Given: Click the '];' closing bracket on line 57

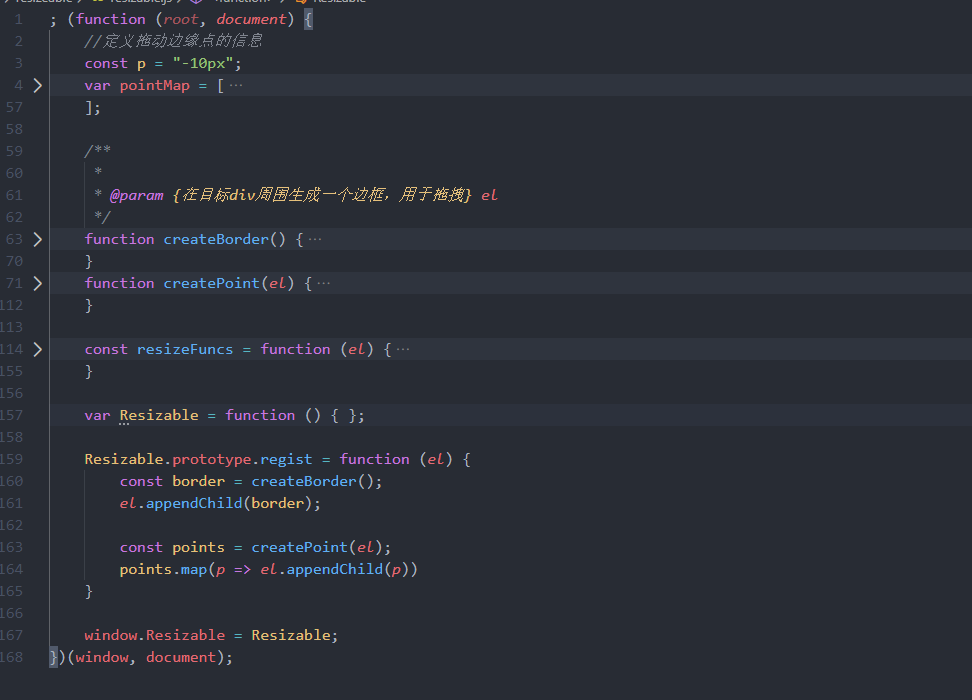Looking at the screenshot, I should coord(92,107).
